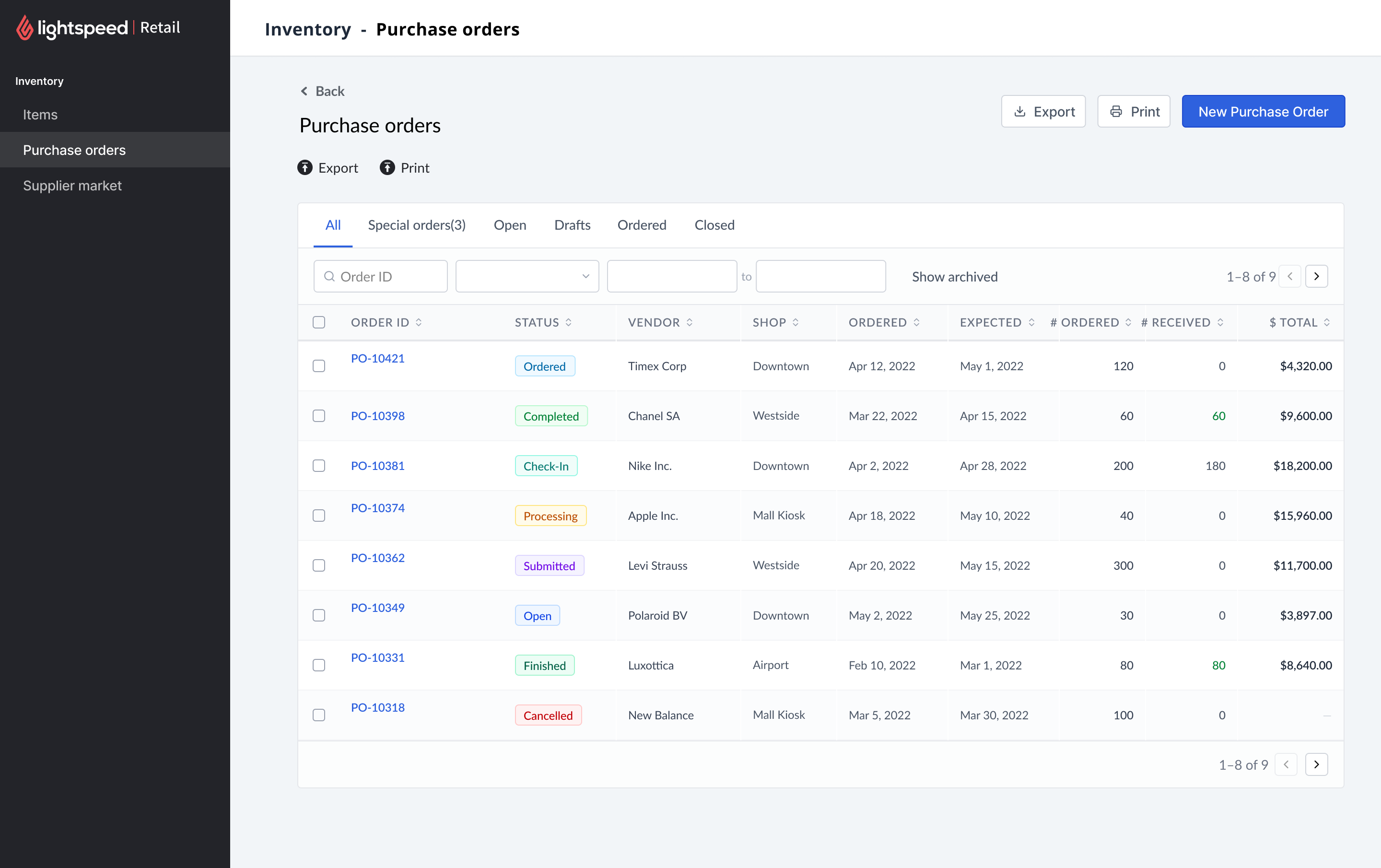Click the start date range field
The height and width of the screenshot is (868, 1381).
[672, 277]
